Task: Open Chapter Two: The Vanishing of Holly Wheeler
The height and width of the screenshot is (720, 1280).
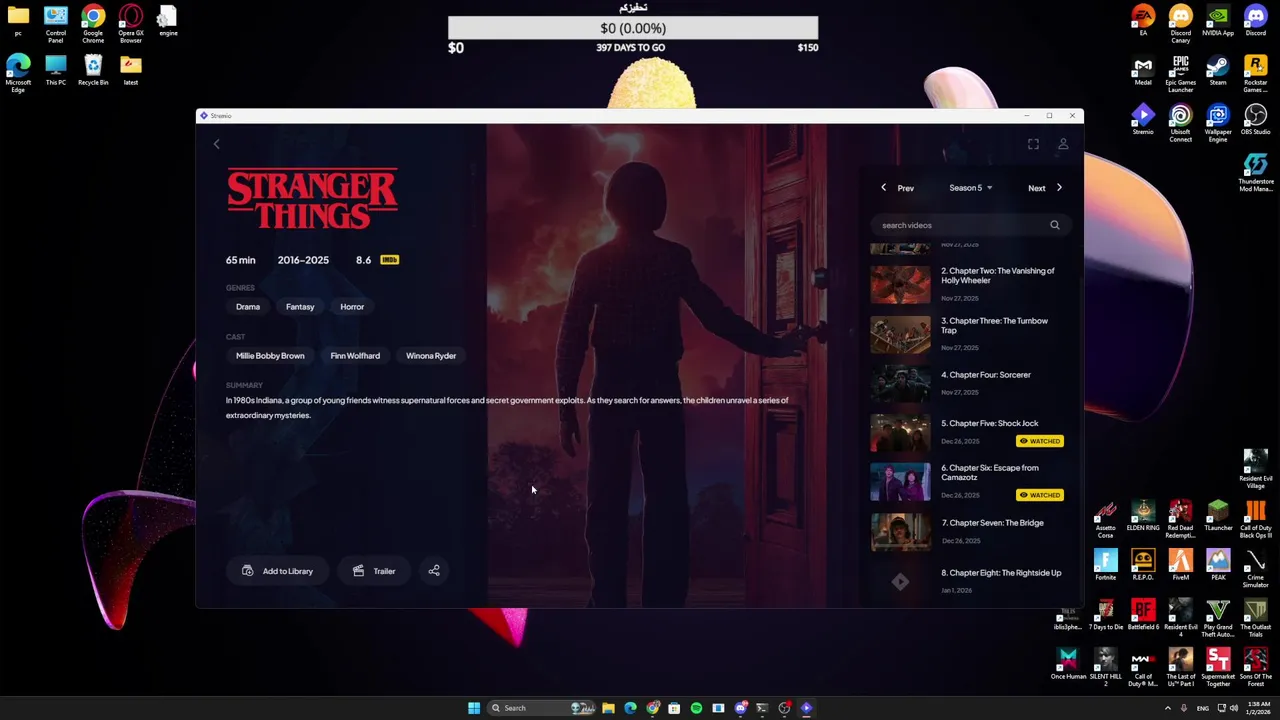Action: click(x=969, y=284)
